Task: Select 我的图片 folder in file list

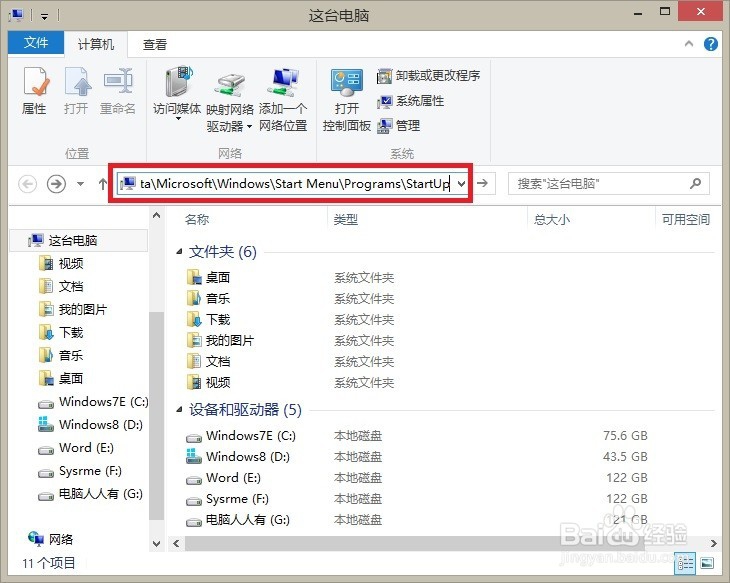Action: click(220, 340)
